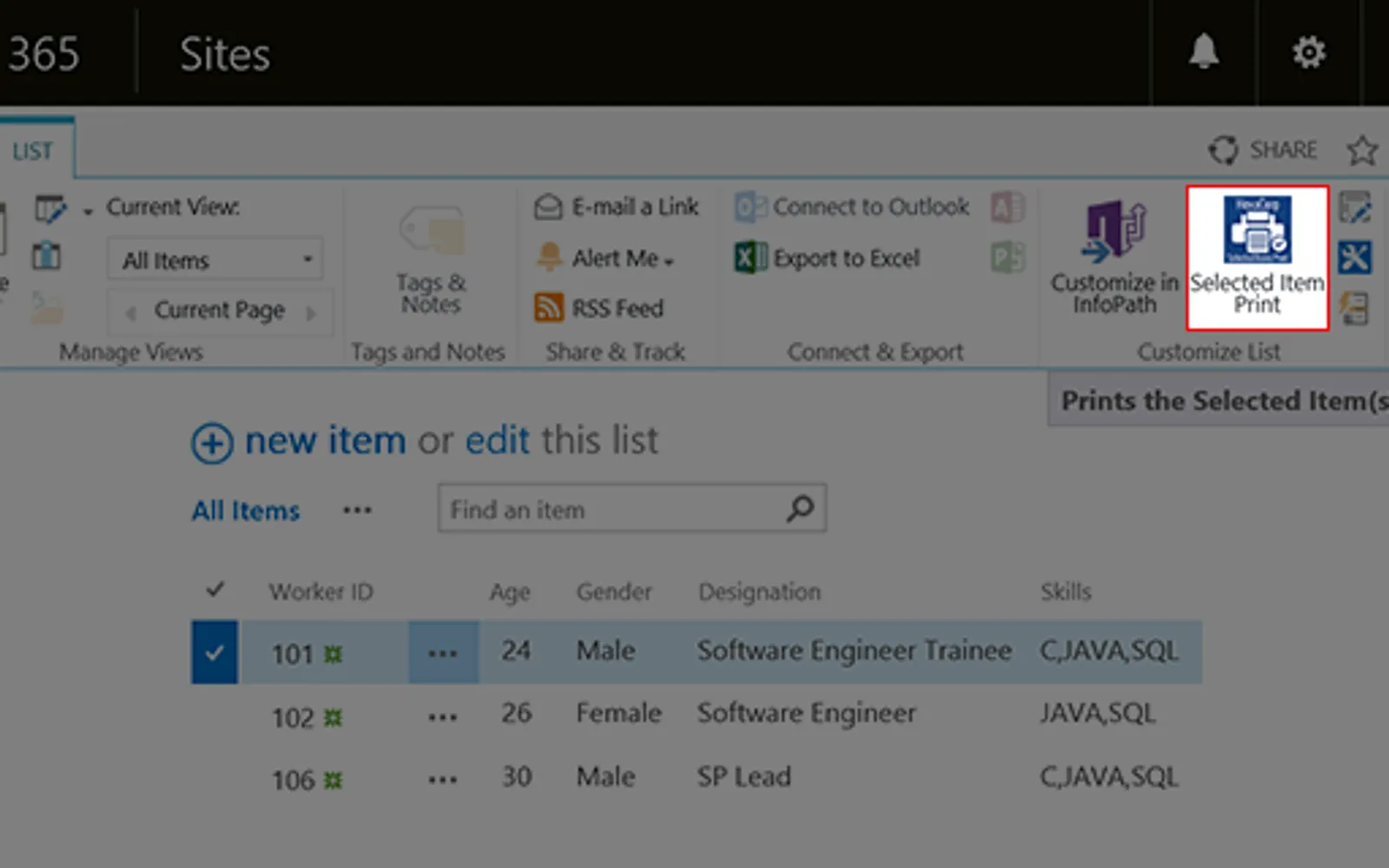
Task: Open the settings gear menu
Action: tap(1308, 53)
